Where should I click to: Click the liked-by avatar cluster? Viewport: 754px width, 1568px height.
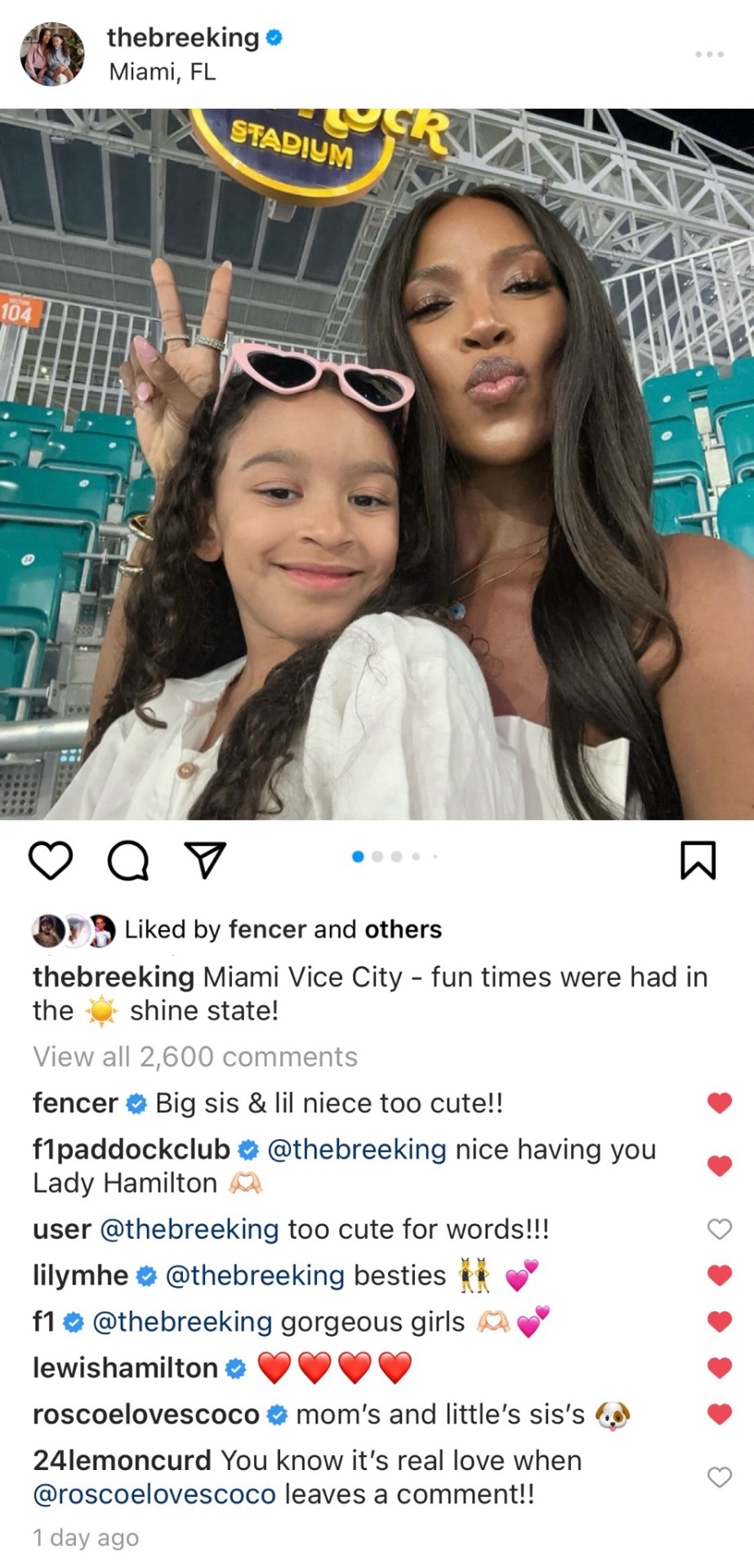point(74,930)
